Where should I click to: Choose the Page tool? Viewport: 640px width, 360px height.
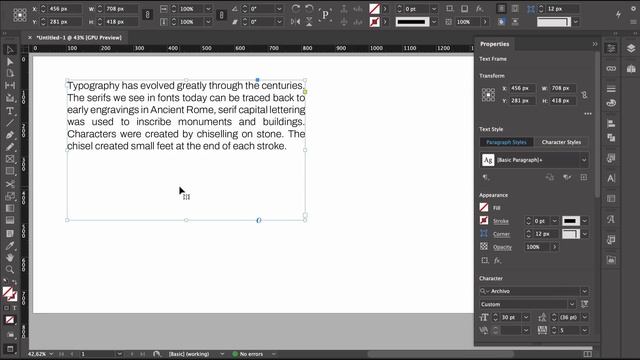10,73
